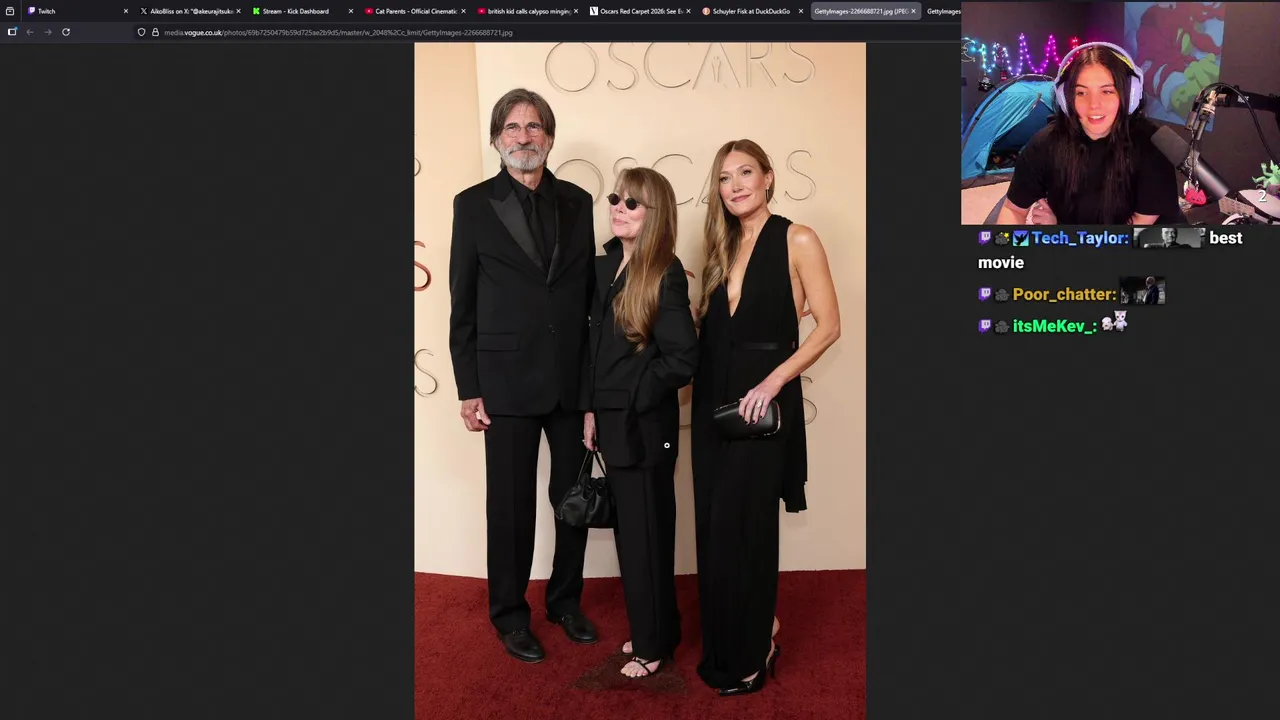
Task: Click the Kick favicon on Stream tab
Action: click(256, 11)
